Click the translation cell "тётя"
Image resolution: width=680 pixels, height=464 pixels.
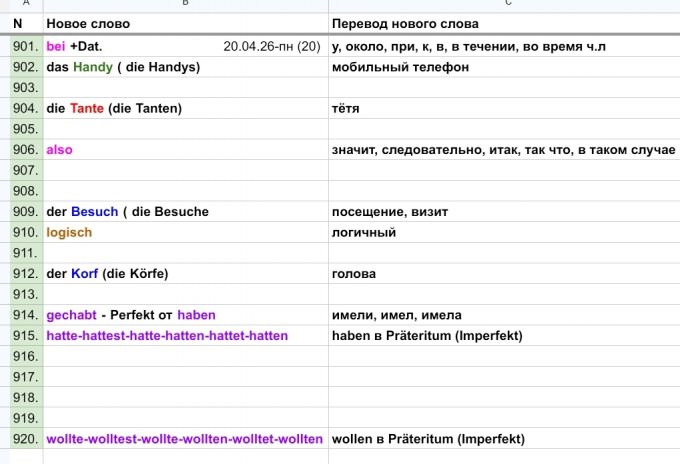[x=504, y=108]
